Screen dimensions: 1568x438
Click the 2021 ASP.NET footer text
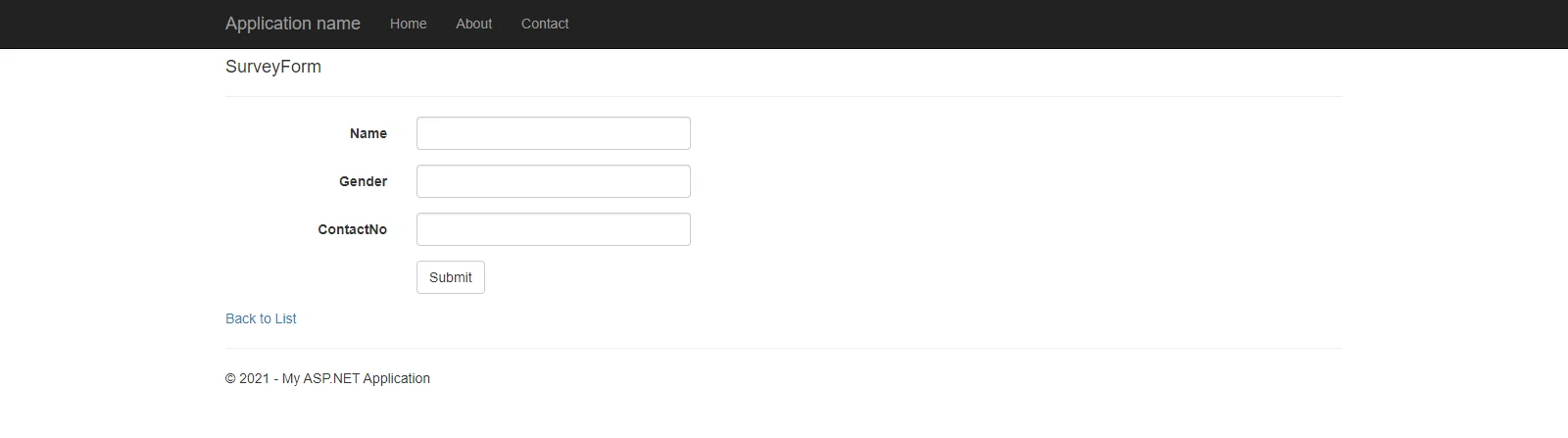tap(327, 378)
